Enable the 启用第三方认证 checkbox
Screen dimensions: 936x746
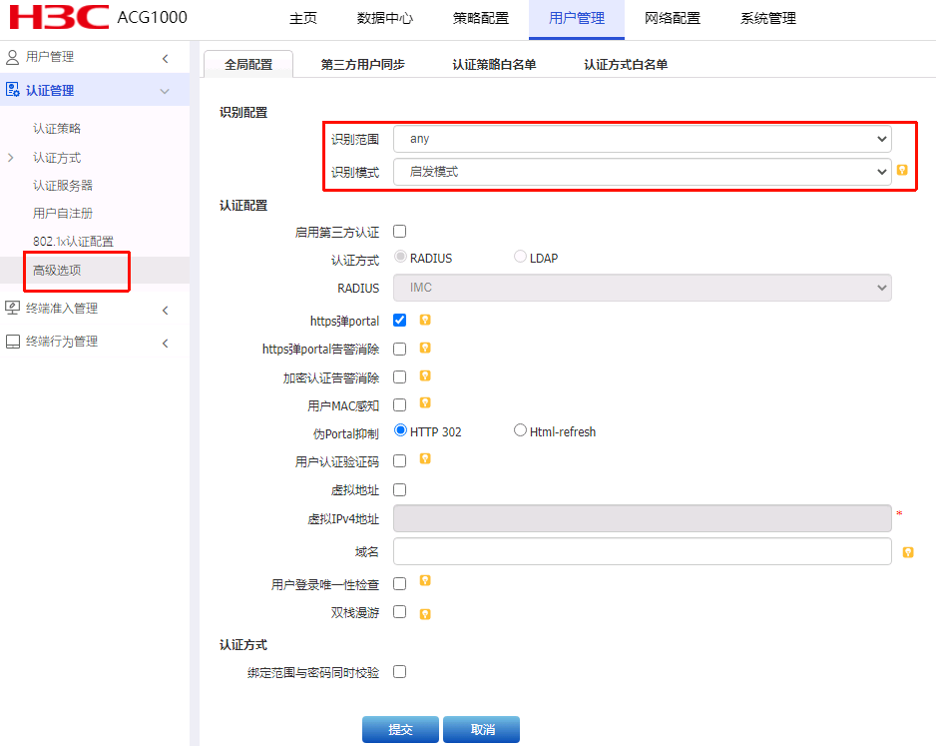tap(400, 231)
